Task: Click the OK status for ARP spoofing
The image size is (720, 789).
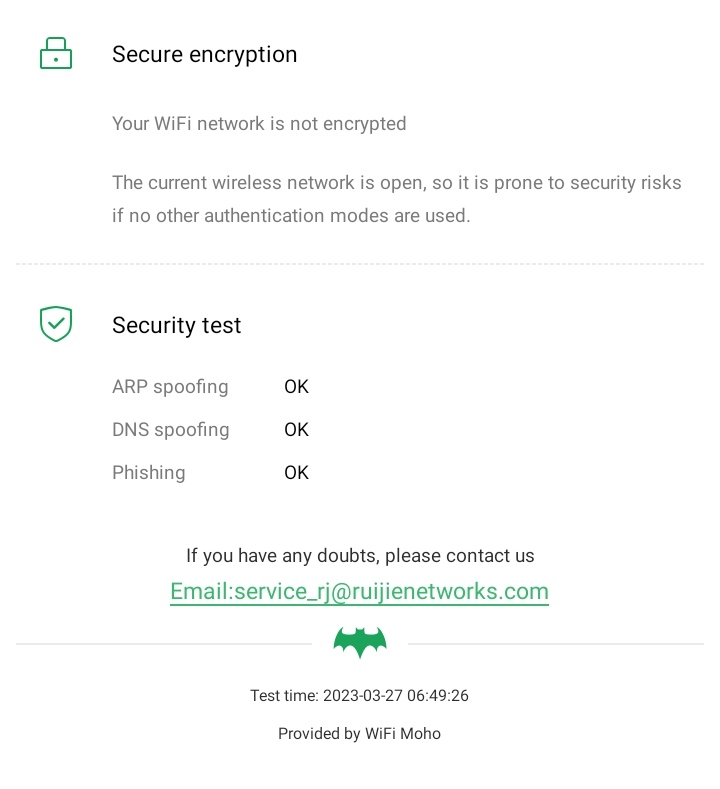Action: click(296, 386)
